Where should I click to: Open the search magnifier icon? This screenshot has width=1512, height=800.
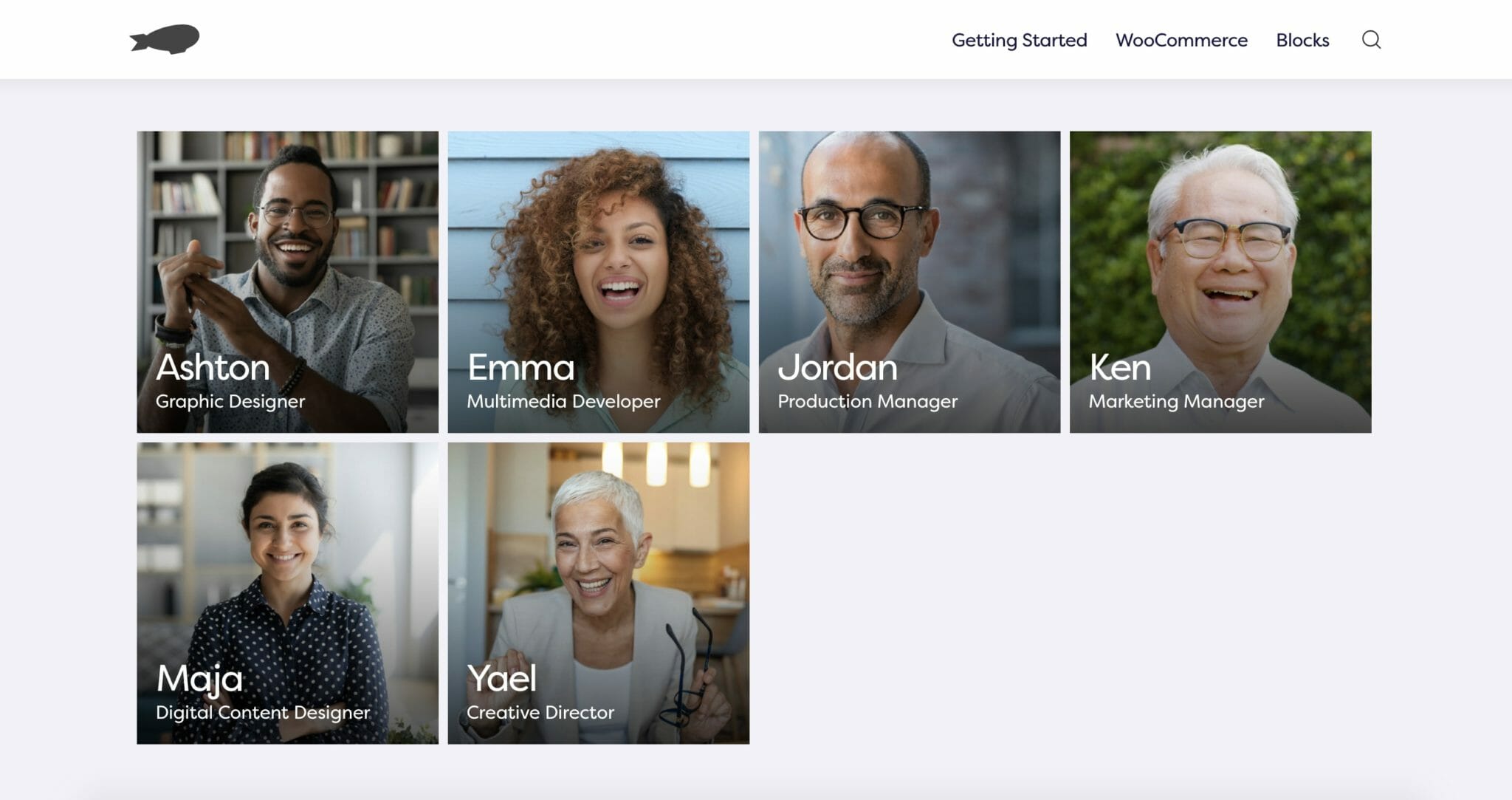1371,39
